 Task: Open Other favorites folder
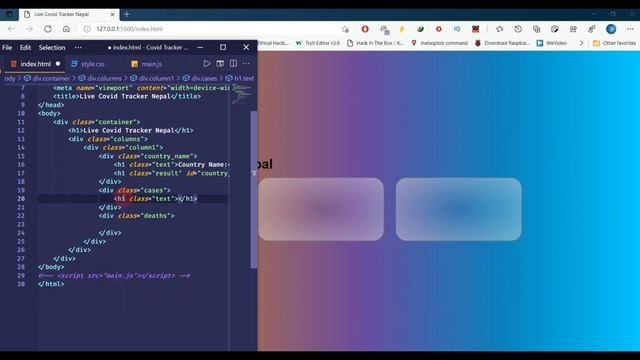[x=614, y=43]
